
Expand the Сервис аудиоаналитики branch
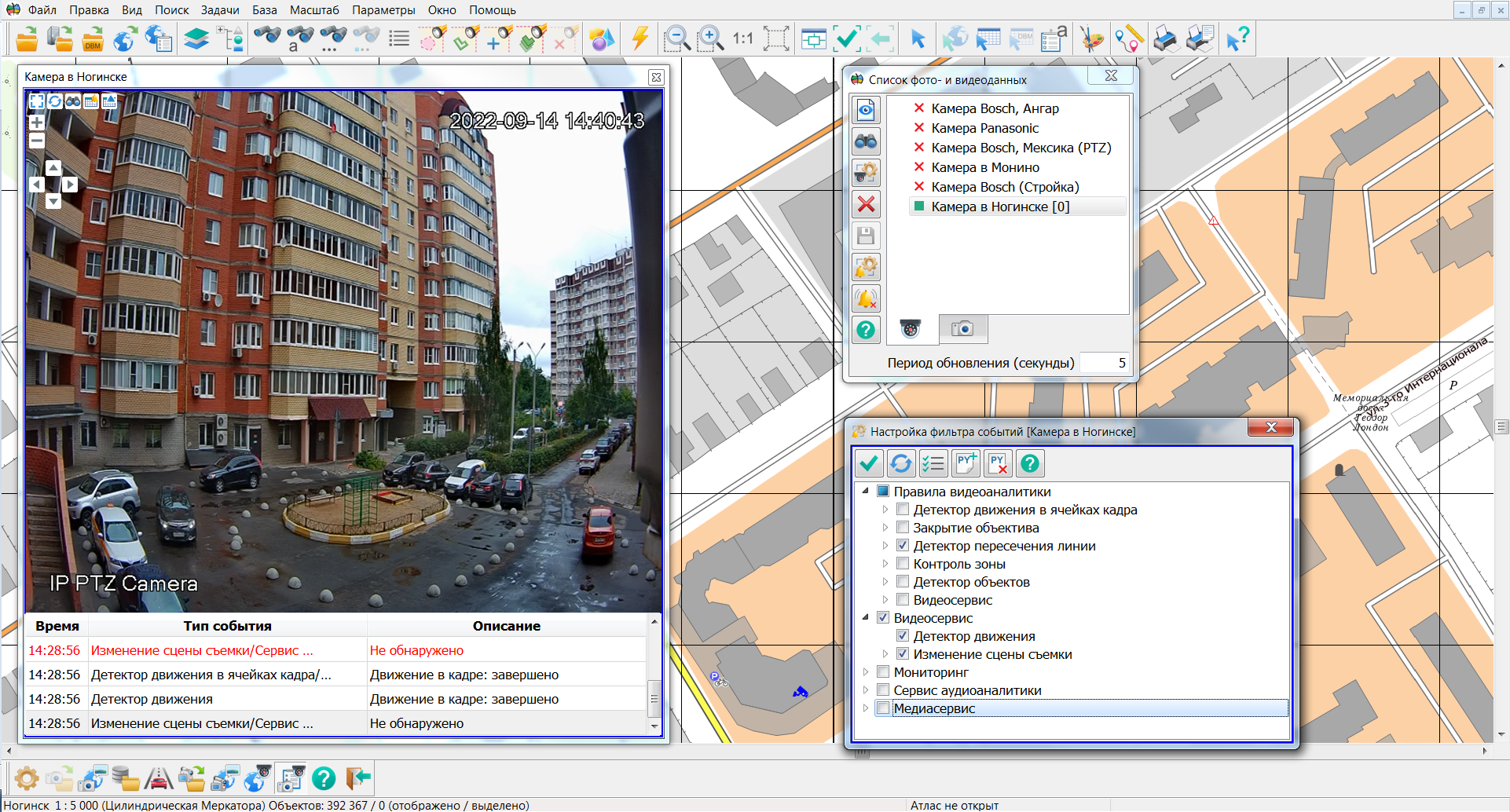click(864, 689)
